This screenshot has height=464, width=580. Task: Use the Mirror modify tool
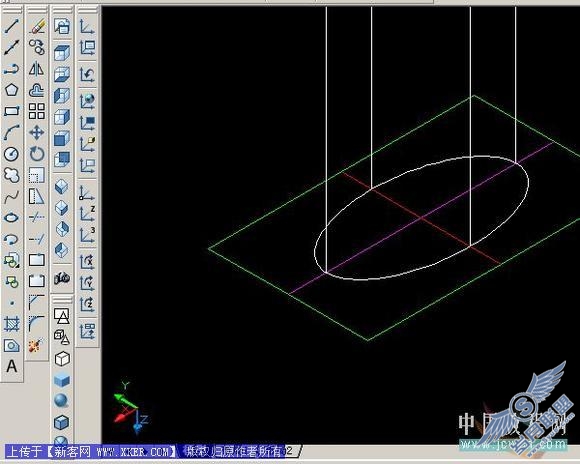click(37, 69)
